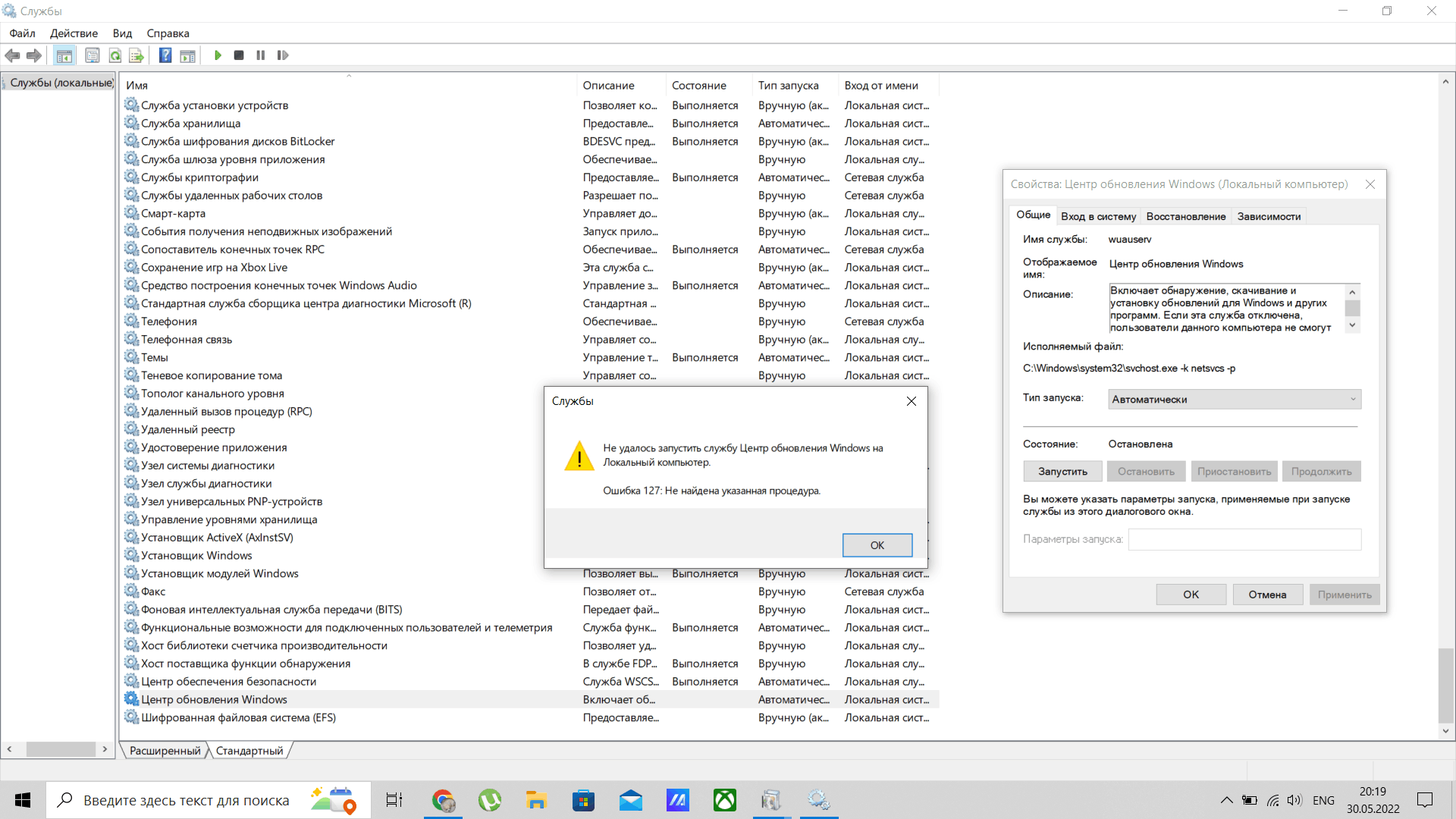Sort by Описание column header
The height and width of the screenshot is (819, 1456).
click(x=622, y=85)
